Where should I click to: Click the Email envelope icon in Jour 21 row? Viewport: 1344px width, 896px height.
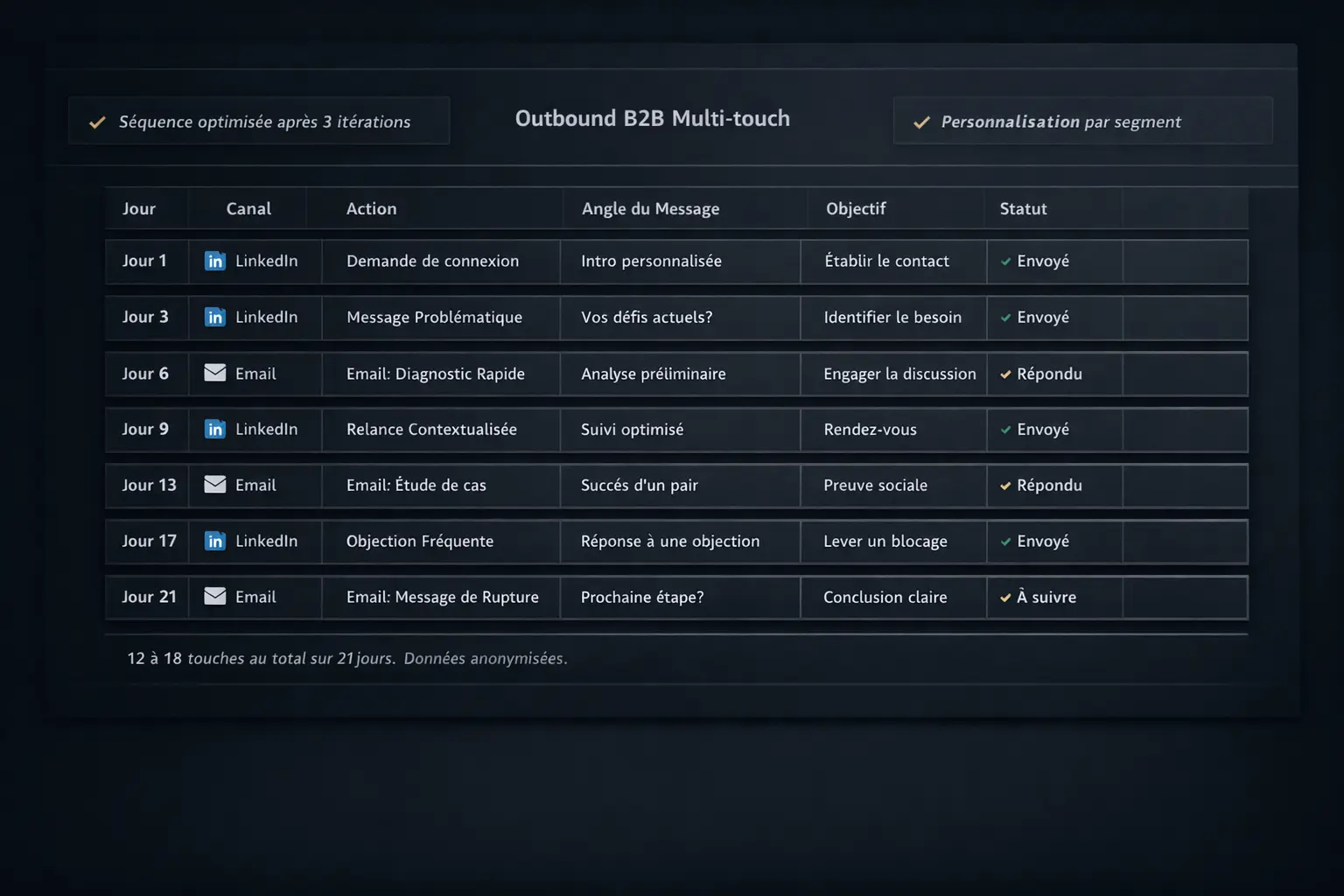click(x=214, y=597)
